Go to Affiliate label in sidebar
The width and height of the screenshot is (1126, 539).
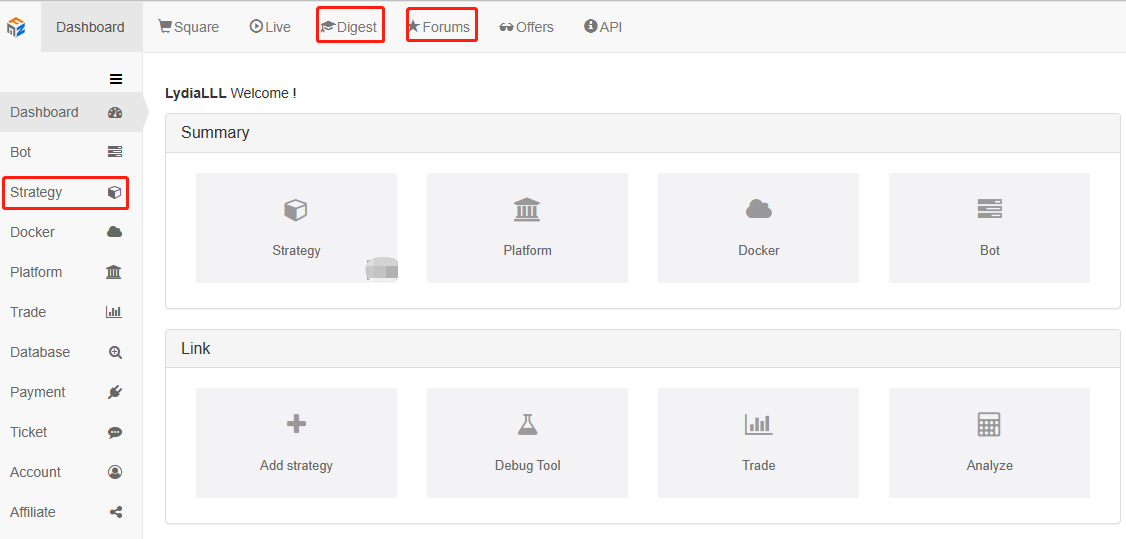33,512
